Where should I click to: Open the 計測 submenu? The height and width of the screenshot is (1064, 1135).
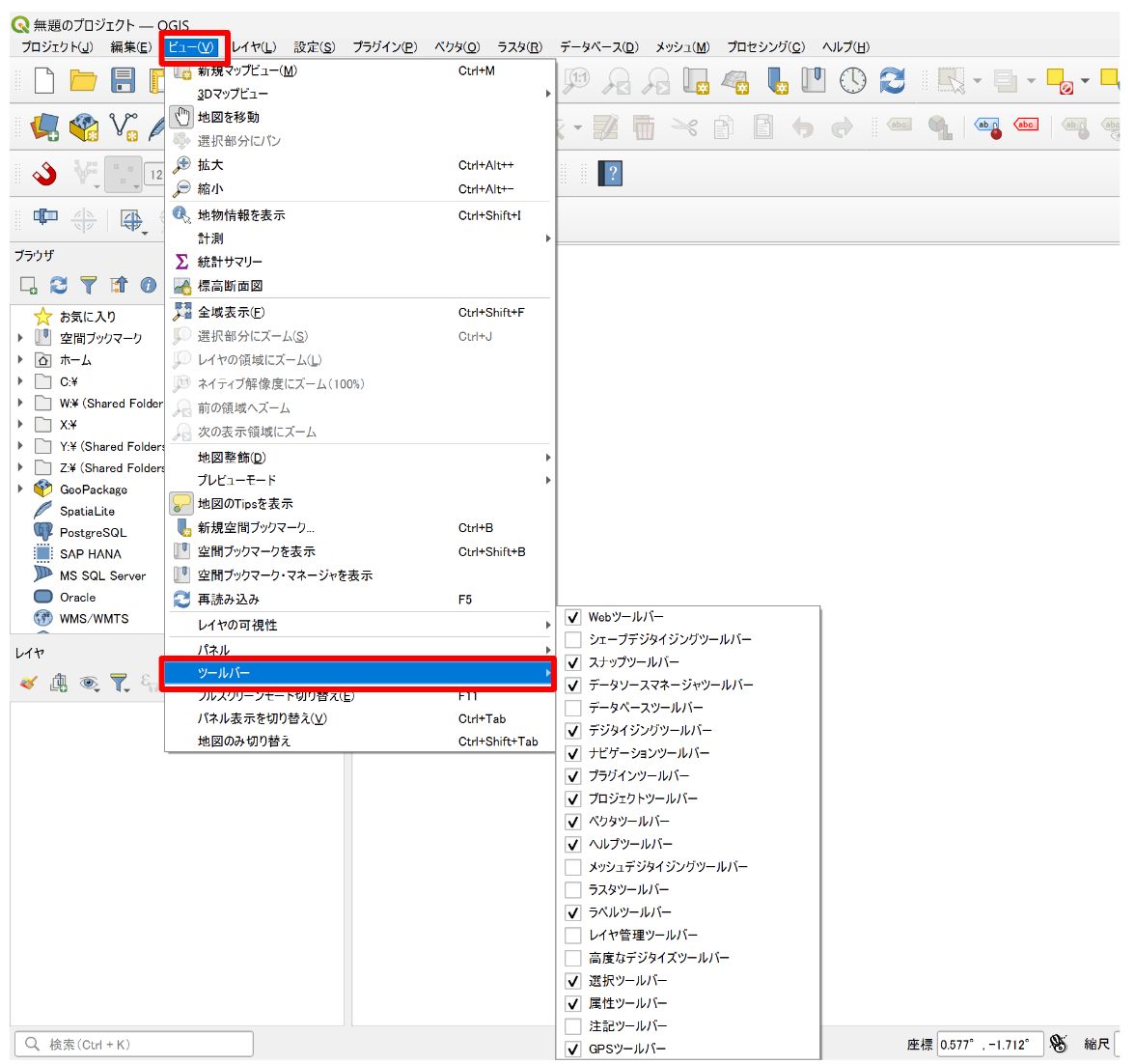click(360, 238)
